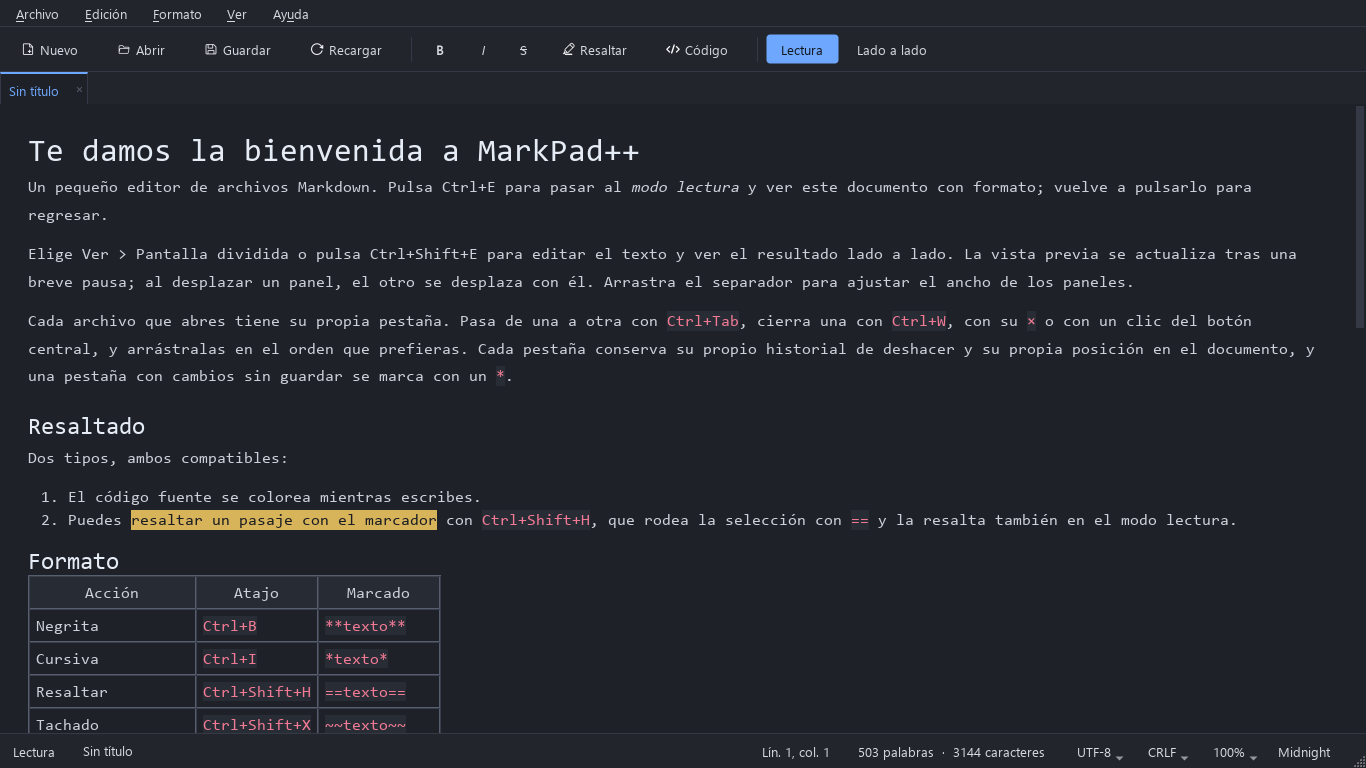Click the Lín. 1, col. 1 position indicator
1366x768 pixels.
click(796, 753)
